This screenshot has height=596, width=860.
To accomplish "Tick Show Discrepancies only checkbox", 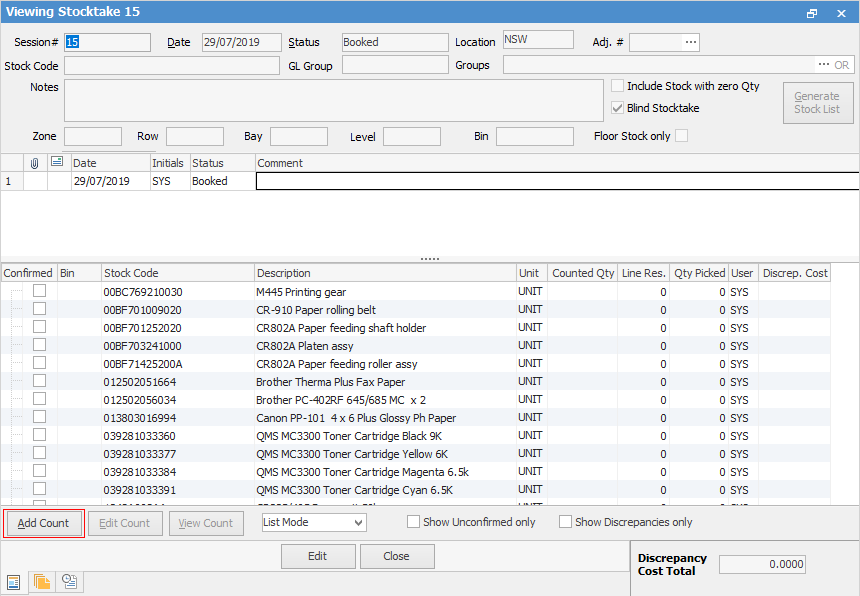I will click(566, 522).
